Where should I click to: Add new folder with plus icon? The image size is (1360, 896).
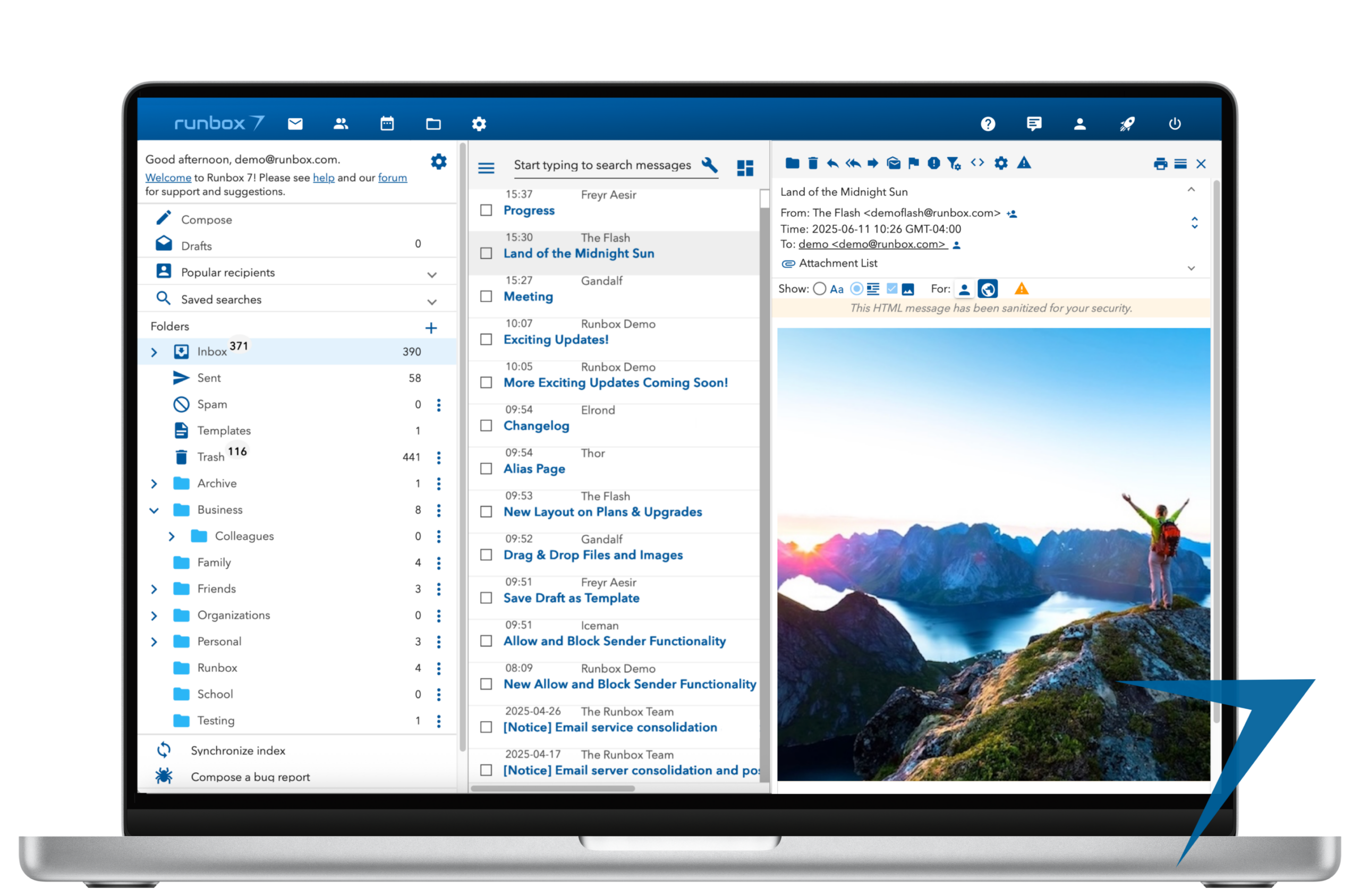(431, 328)
